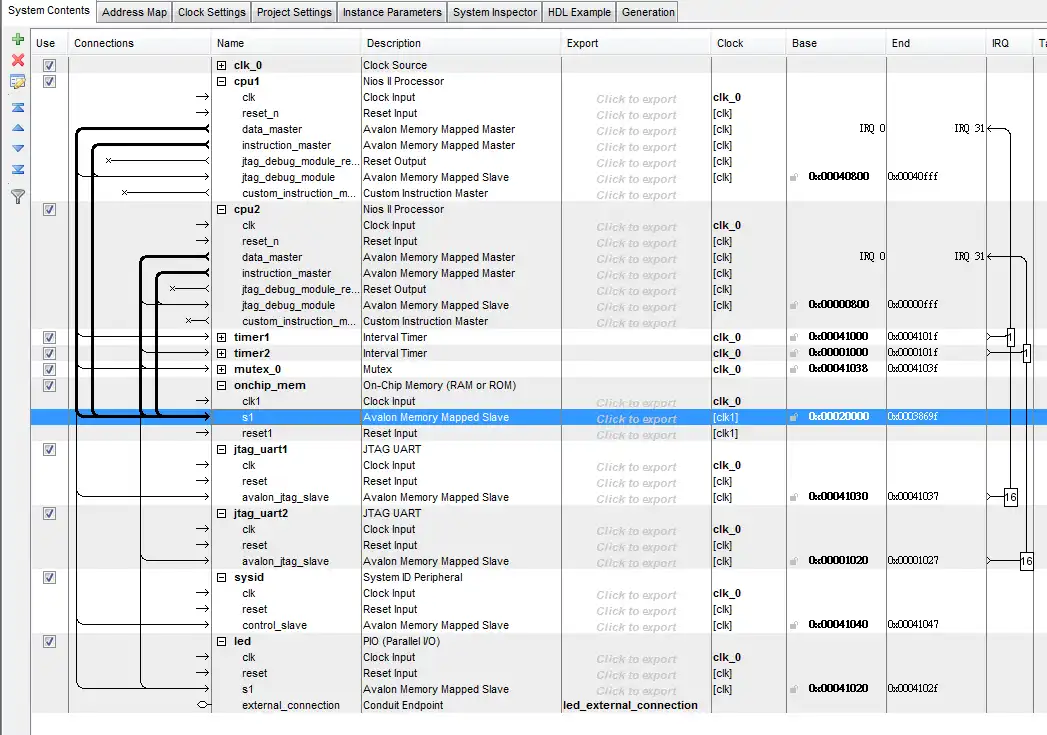The height and width of the screenshot is (735, 1047).
Task: Toggle the Use checkbox for timer1
Action: [x=49, y=338]
